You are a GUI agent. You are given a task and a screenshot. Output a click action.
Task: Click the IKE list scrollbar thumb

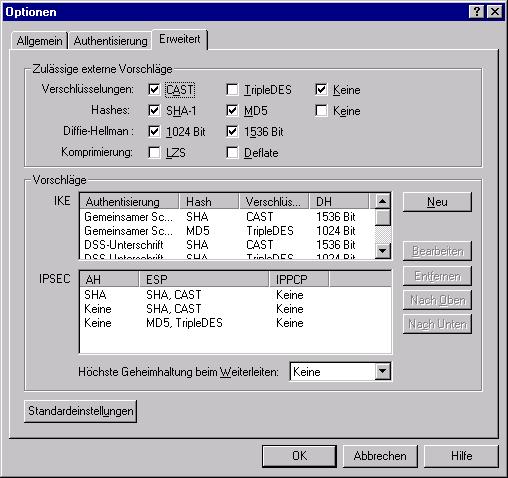[x=382, y=217]
